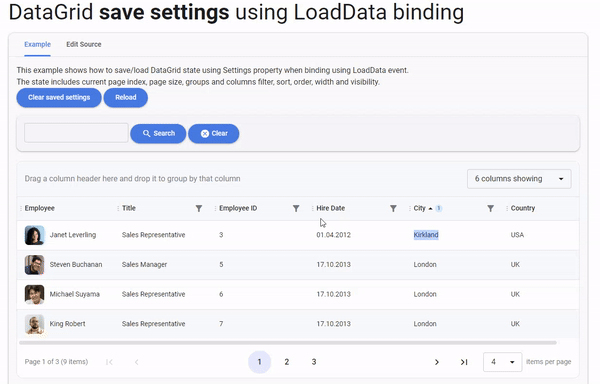
Task: Sort by Hire Date column header
Action: click(x=331, y=208)
